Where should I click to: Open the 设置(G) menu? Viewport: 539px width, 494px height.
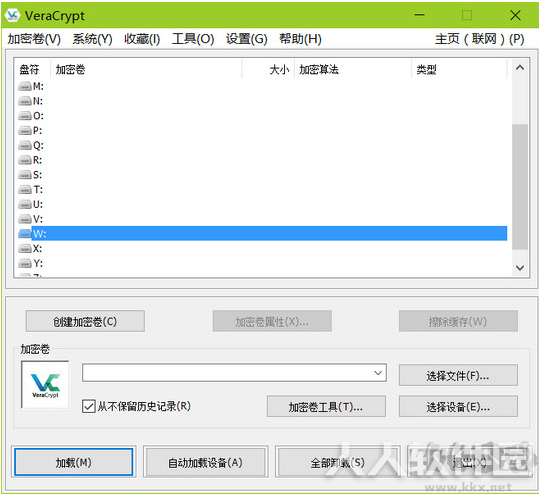246,39
